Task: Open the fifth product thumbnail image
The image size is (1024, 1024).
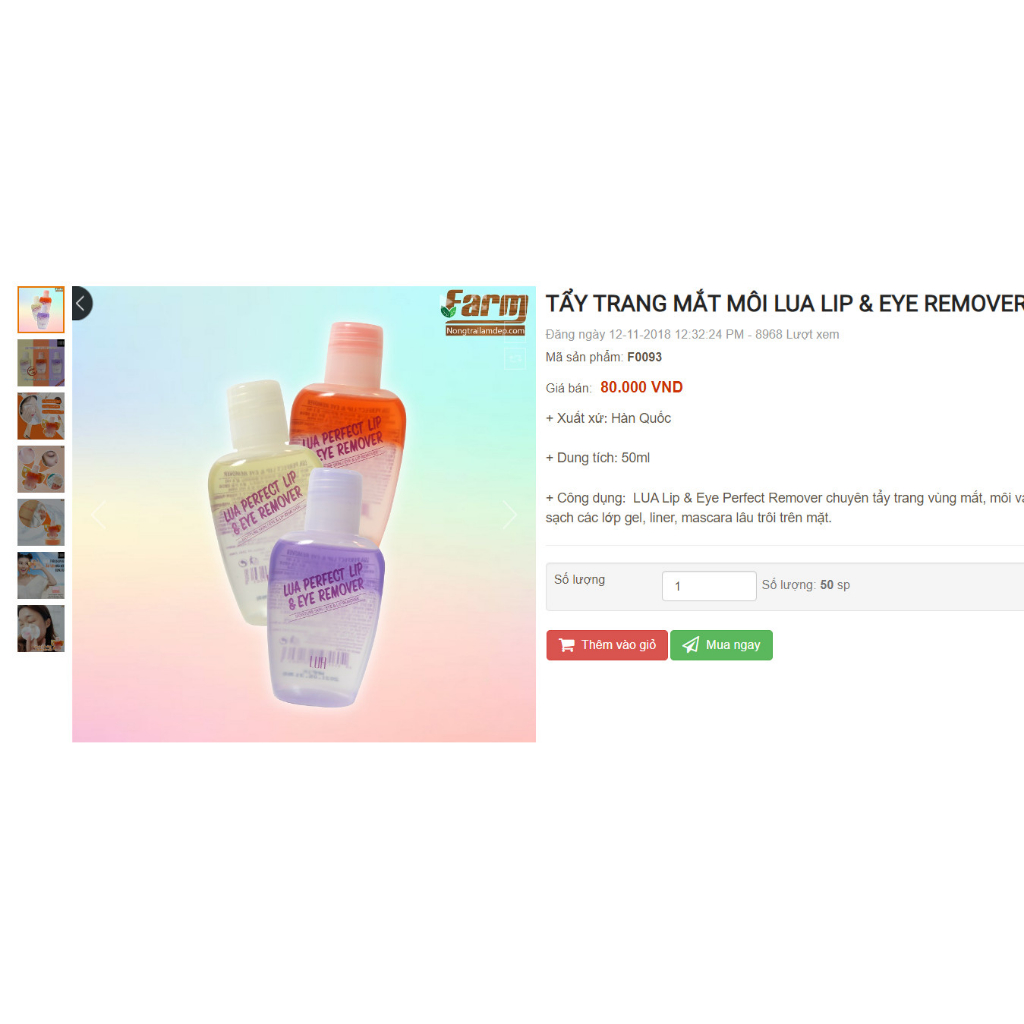Action: pos(41,522)
